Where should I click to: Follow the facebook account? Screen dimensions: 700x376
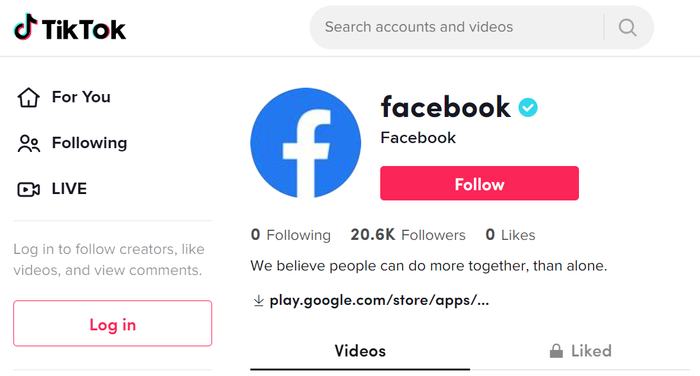pyautogui.click(x=479, y=184)
